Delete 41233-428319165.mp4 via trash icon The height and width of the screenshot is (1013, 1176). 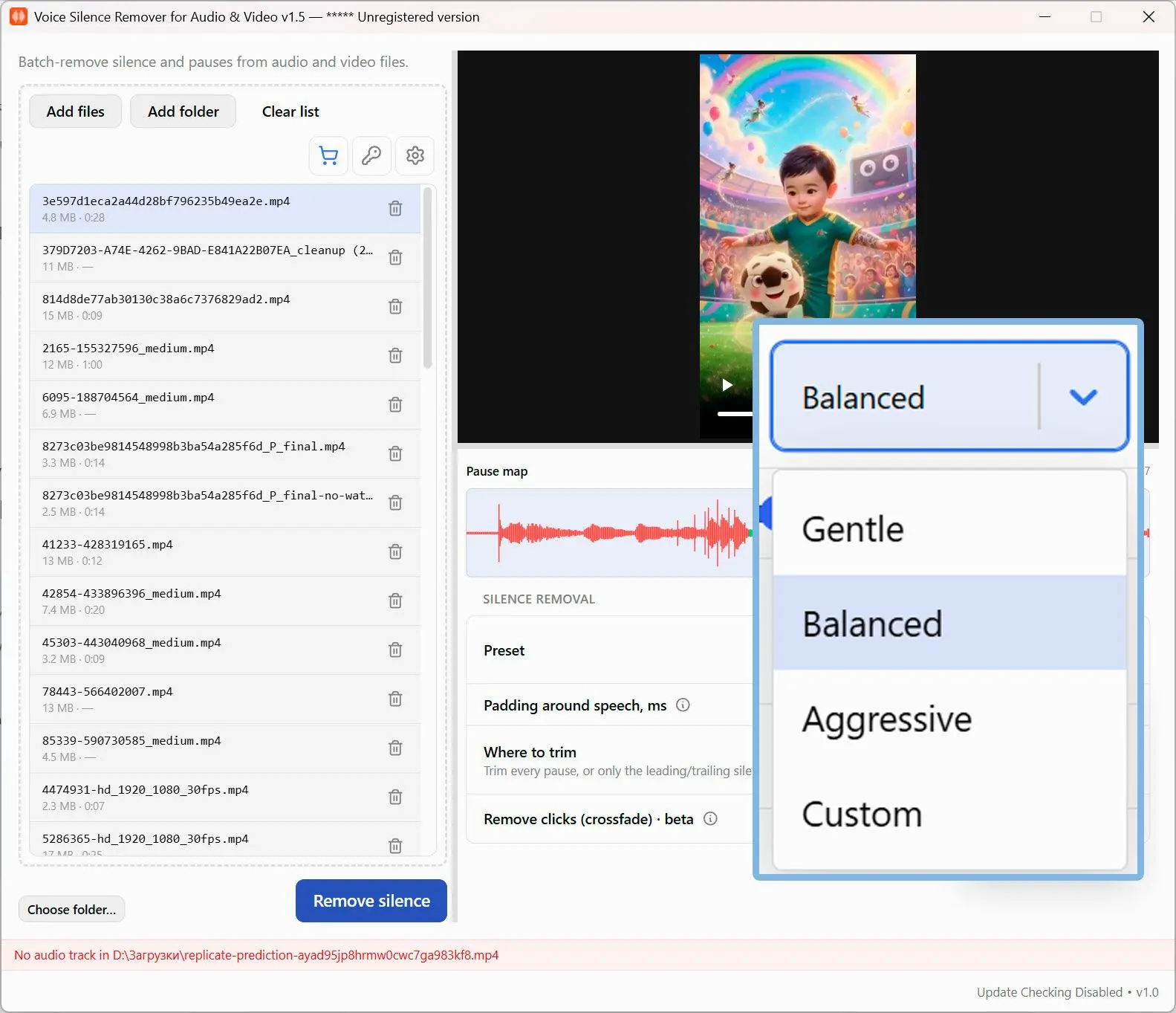tap(395, 552)
